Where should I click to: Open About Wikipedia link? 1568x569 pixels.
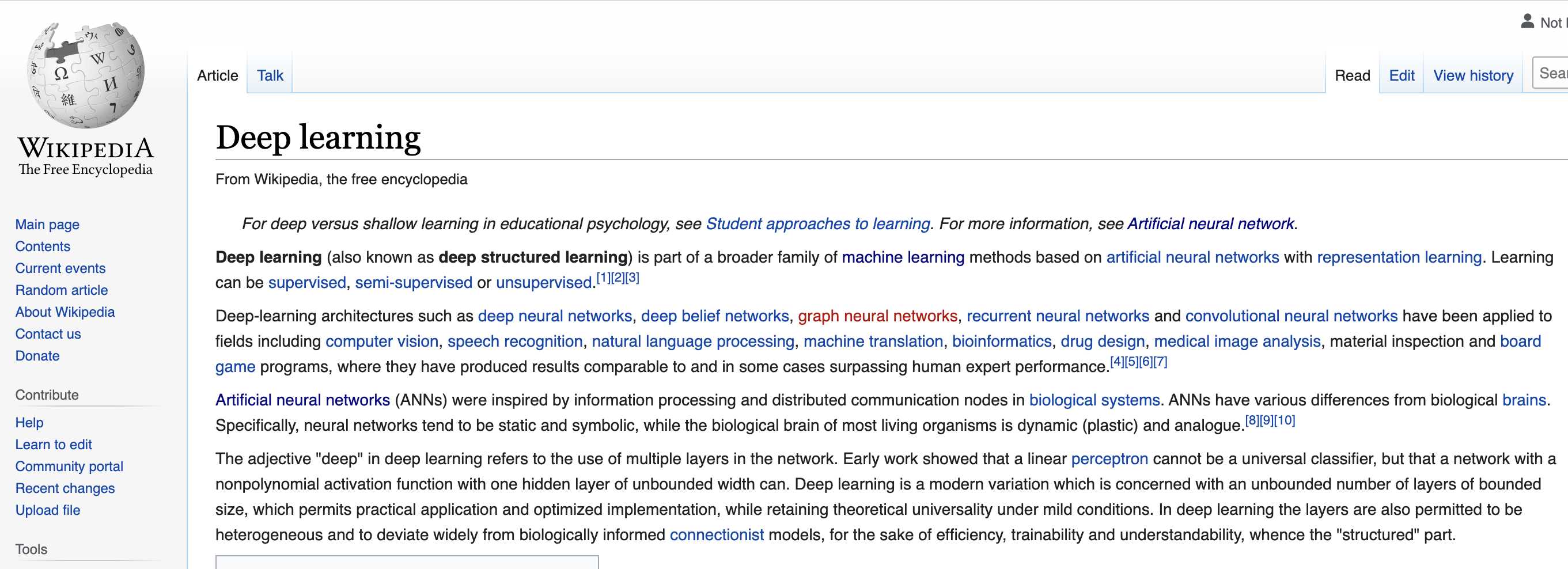point(65,312)
